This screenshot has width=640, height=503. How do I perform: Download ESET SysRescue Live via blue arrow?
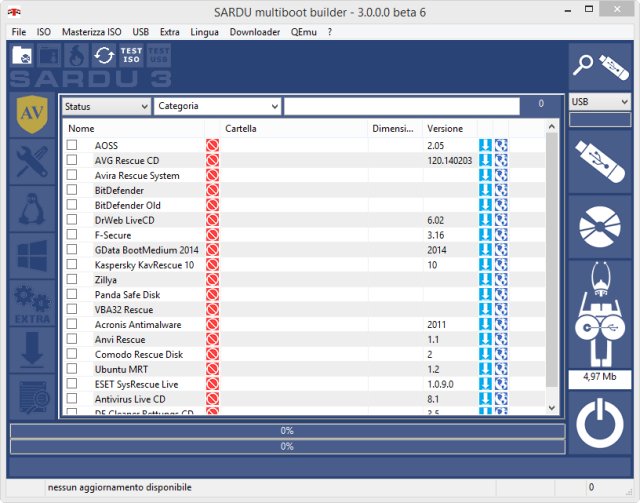tap(485, 384)
